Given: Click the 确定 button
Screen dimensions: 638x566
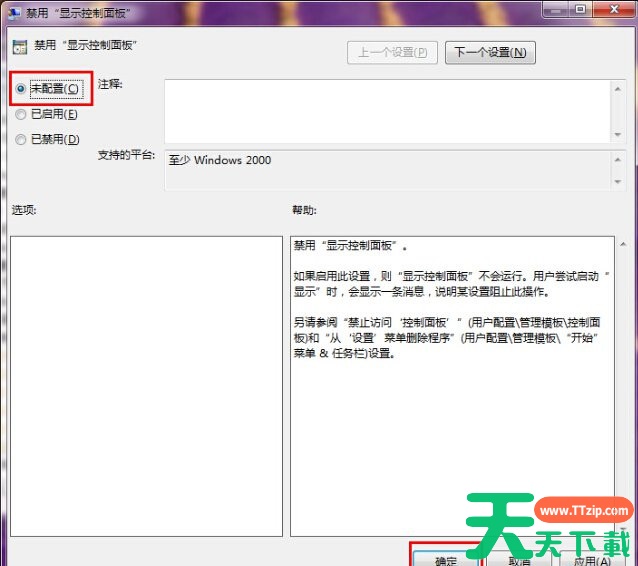Looking at the screenshot, I should [446, 560].
